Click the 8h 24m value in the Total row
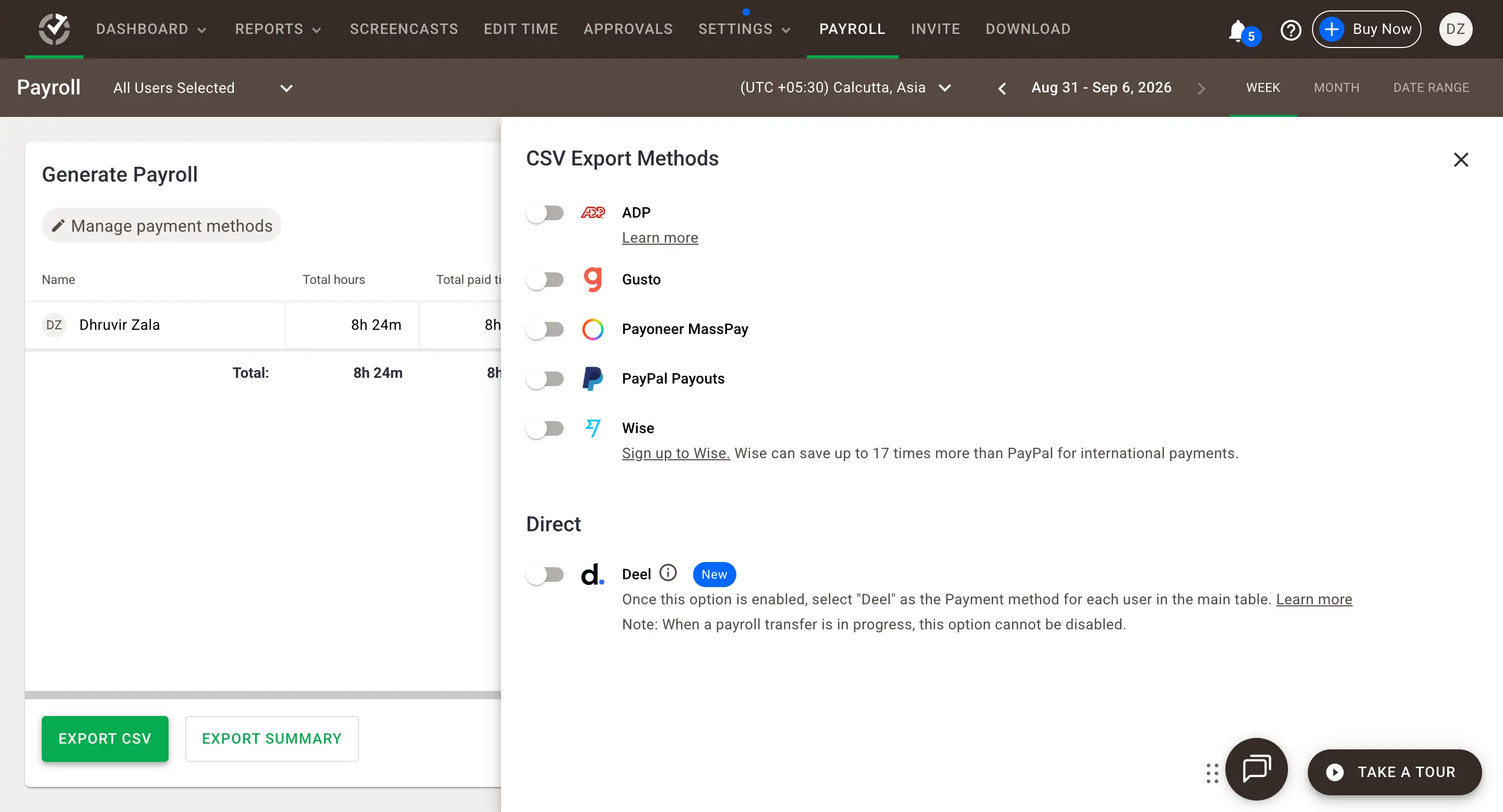This screenshot has width=1503, height=812. coord(378,373)
